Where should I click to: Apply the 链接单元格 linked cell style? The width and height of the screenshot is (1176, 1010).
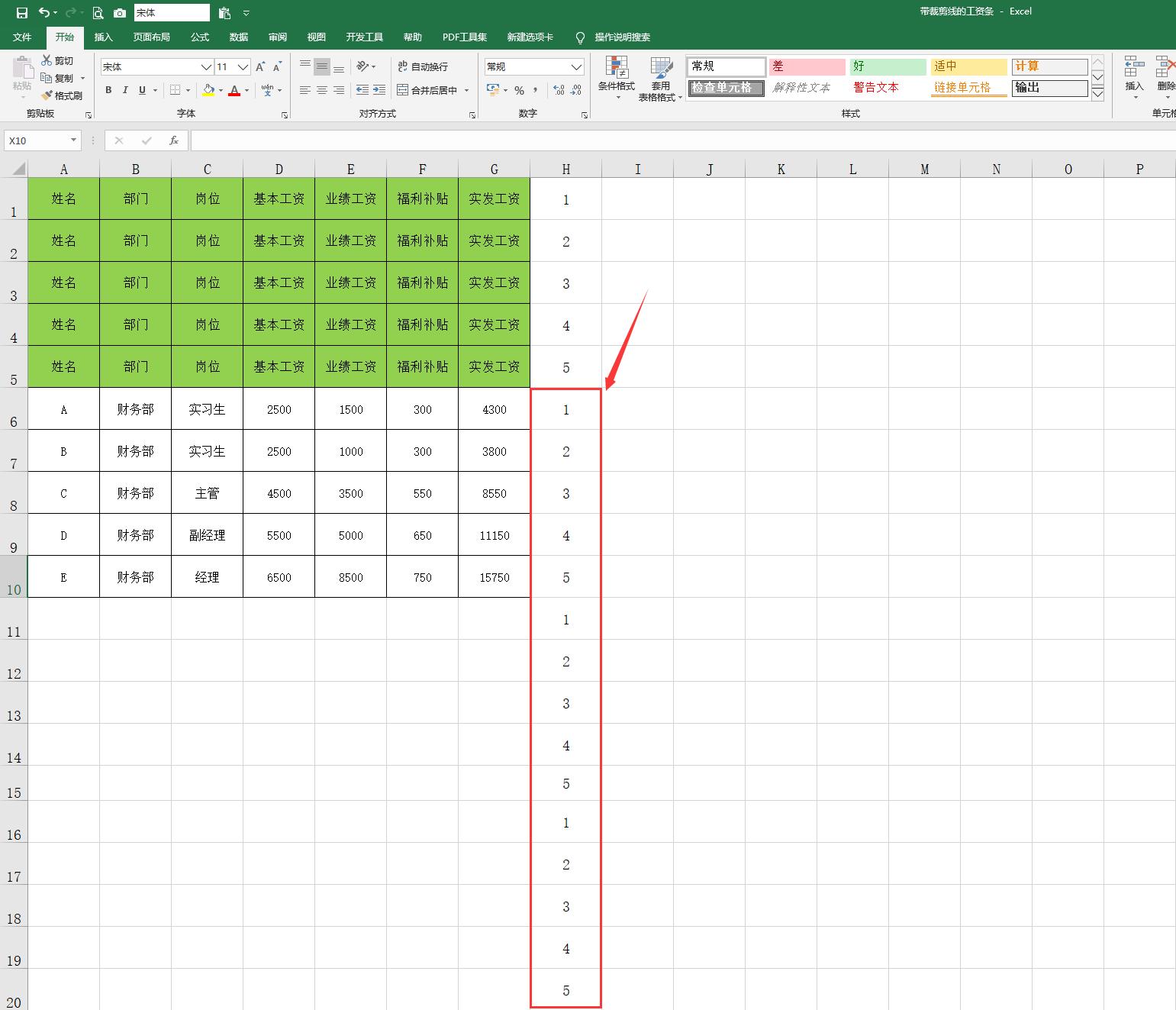(968, 88)
